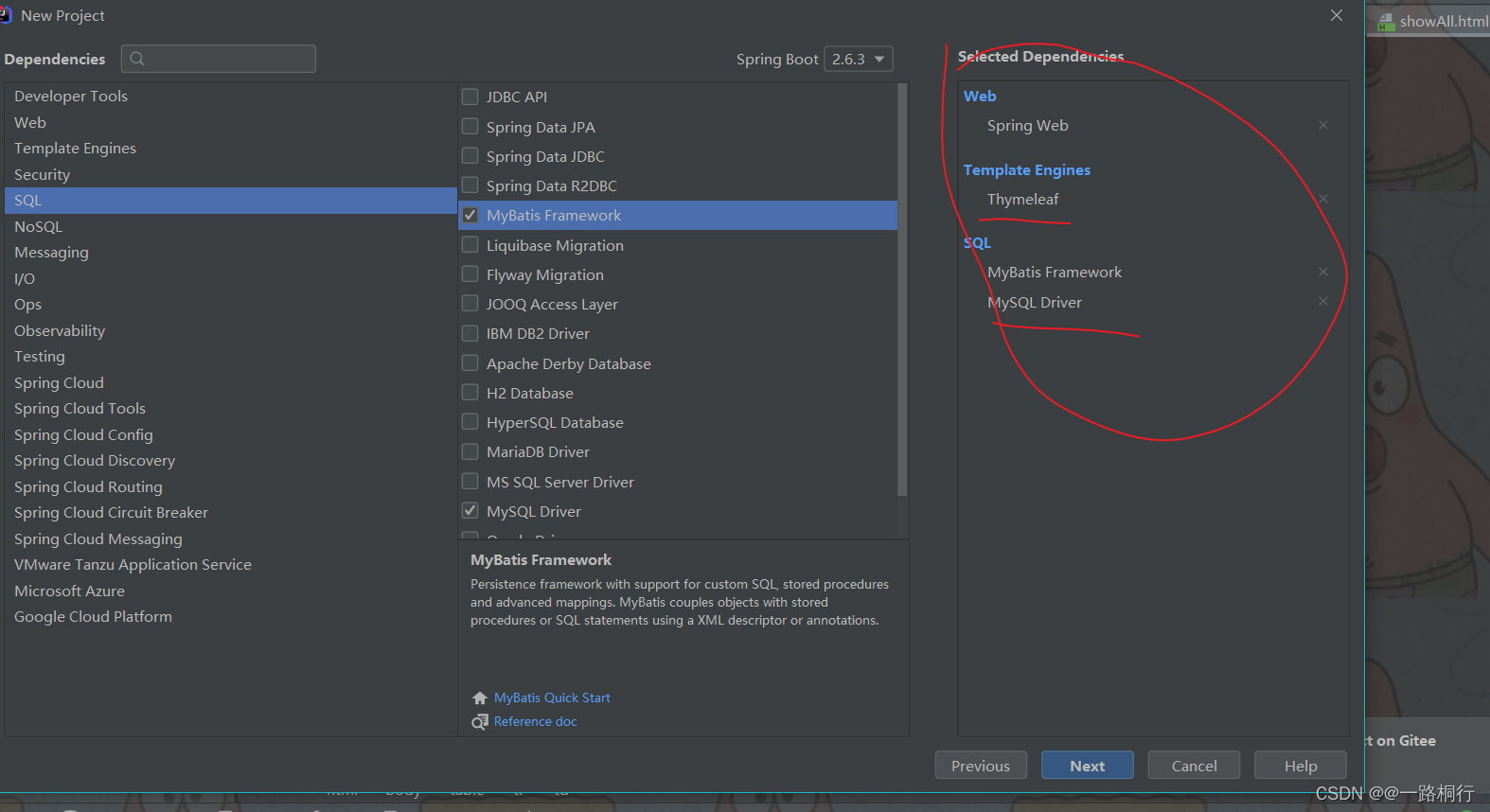Select Observability category
Image resolution: width=1490 pixels, height=812 pixels.
[x=231, y=330]
